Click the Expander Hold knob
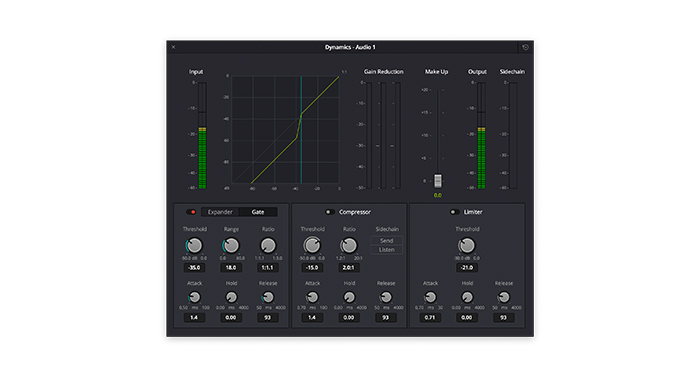 pyautogui.click(x=231, y=297)
